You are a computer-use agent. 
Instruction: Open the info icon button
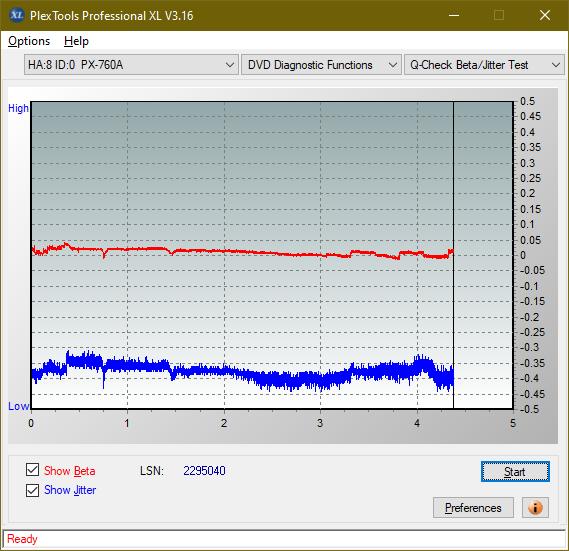535,507
